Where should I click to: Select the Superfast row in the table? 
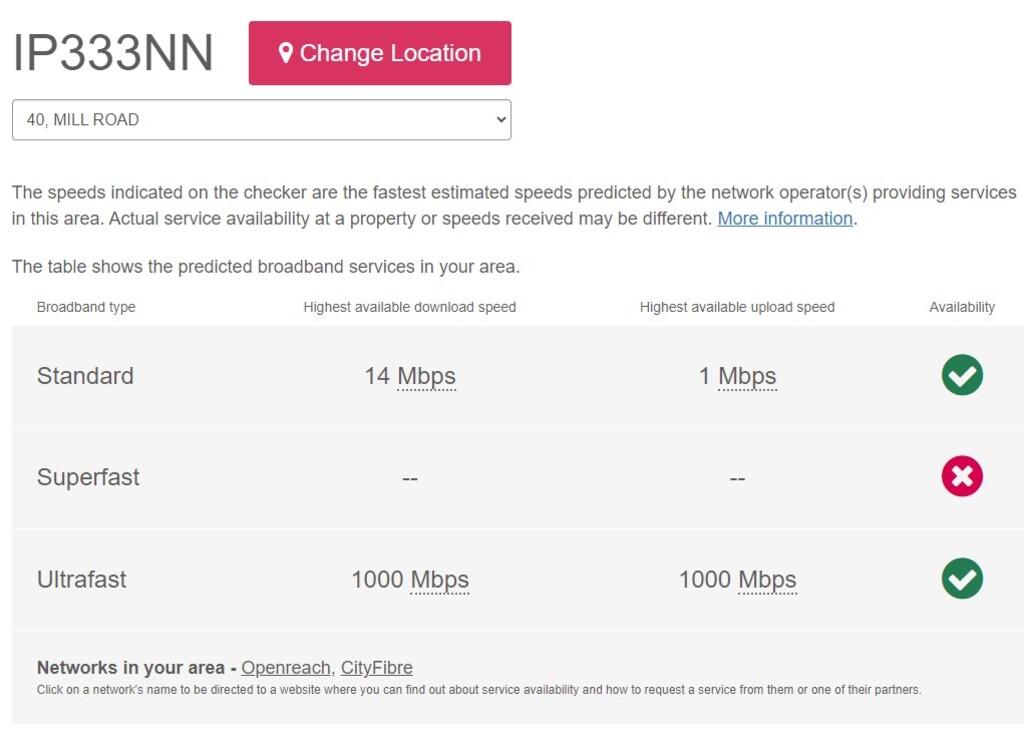point(512,477)
